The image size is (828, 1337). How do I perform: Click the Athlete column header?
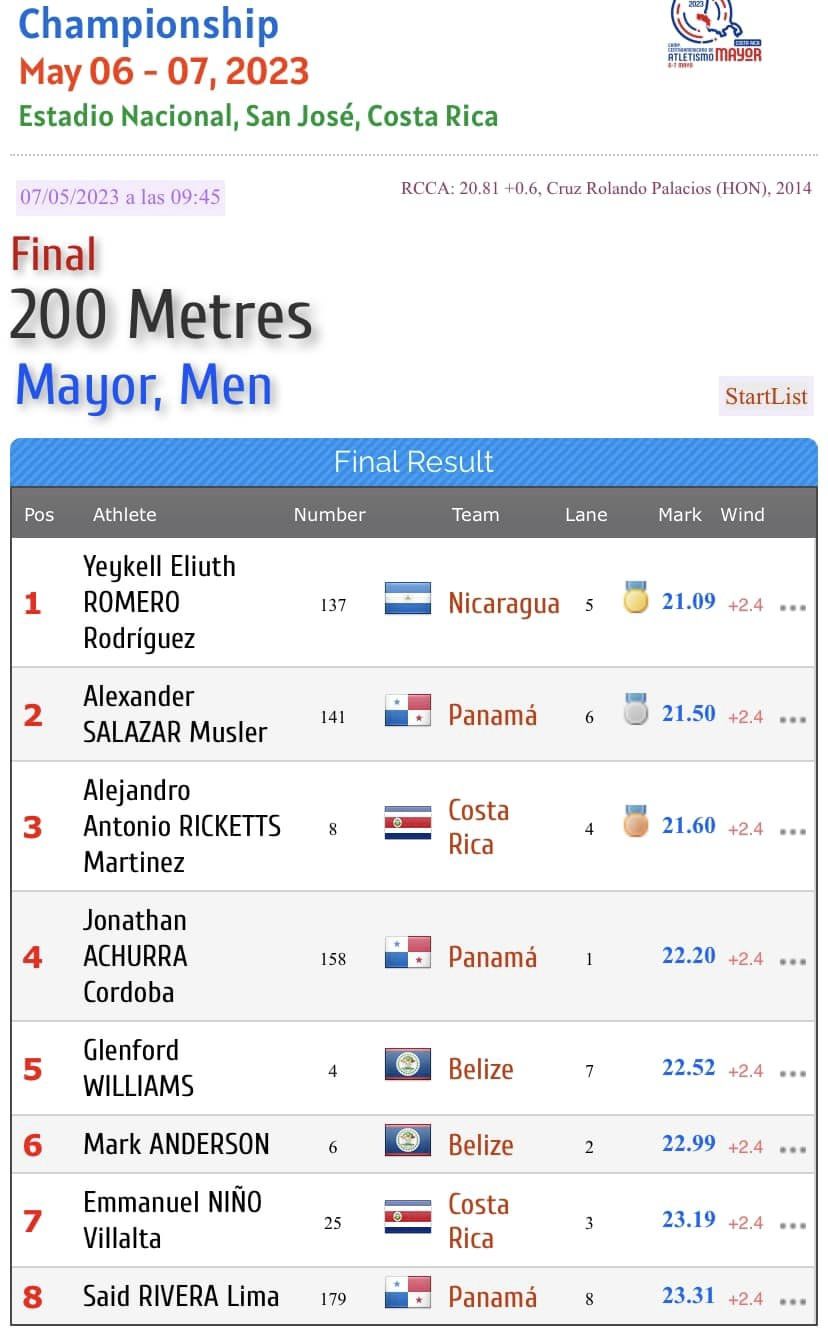[125, 515]
